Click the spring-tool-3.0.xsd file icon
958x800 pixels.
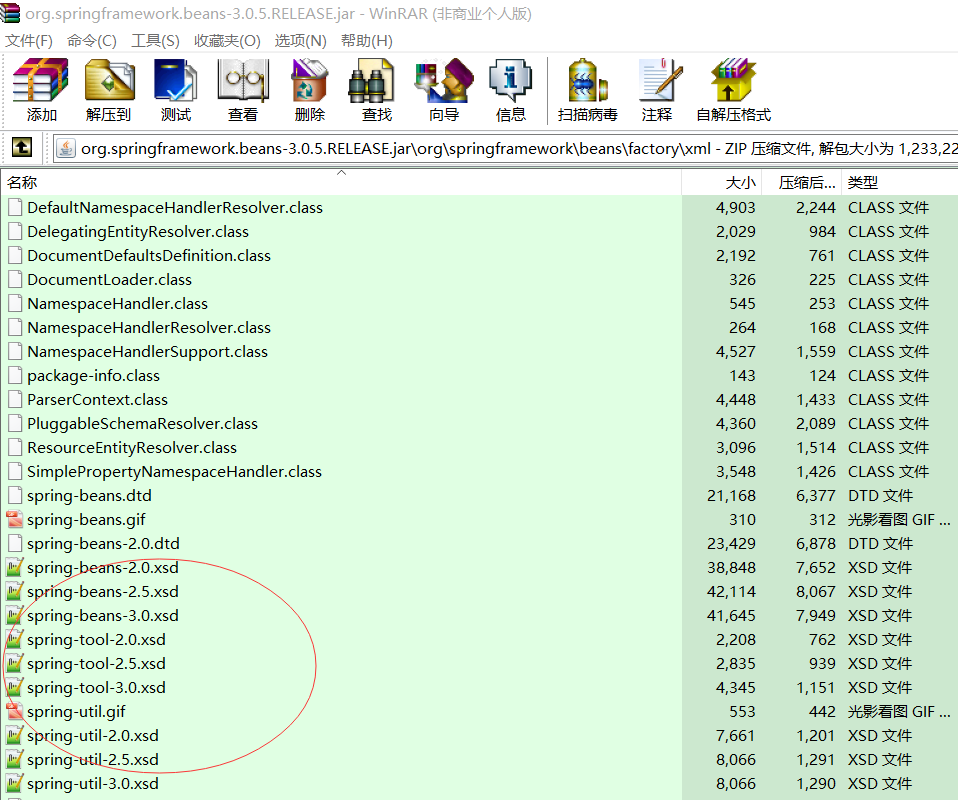point(15,688)
